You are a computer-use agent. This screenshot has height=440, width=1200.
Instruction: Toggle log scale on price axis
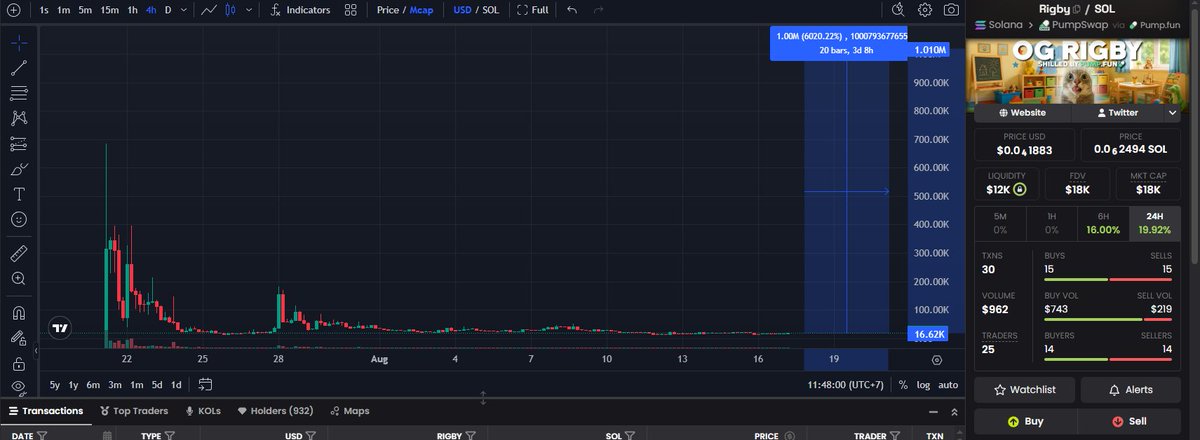(922, 385)
